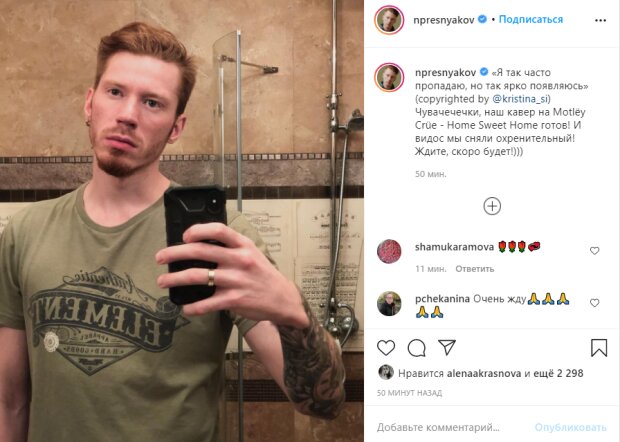Open shamukaramova's profile avatar

(389, 251)
